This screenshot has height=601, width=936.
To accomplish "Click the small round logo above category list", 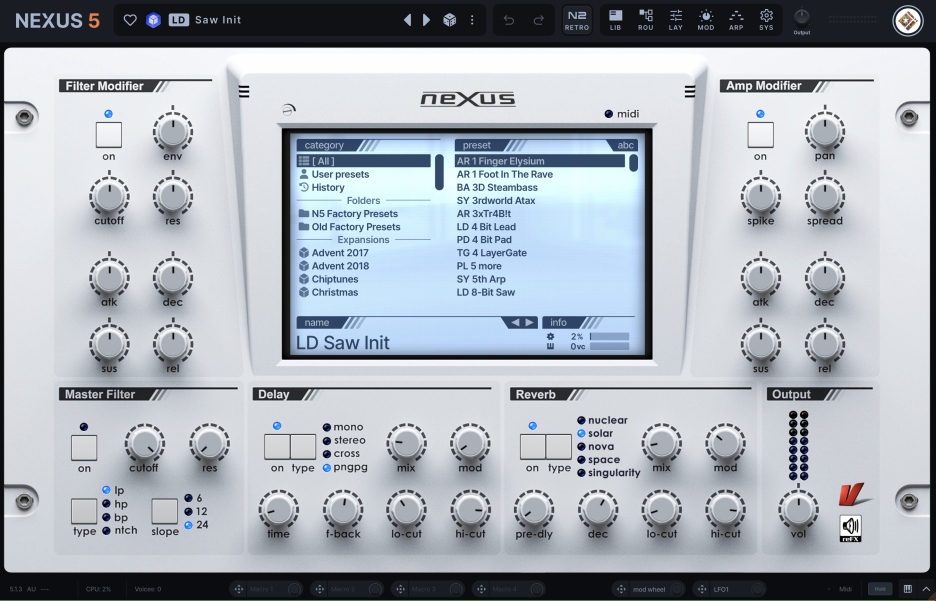I will point(289,110).
